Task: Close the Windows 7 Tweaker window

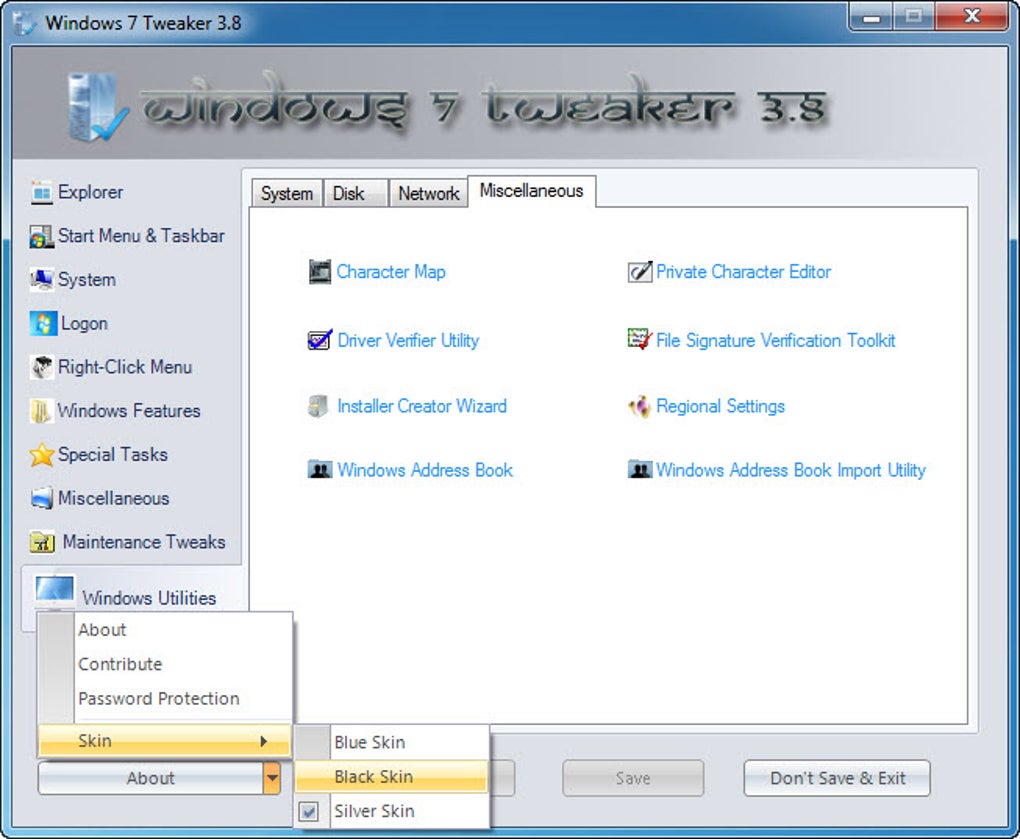Action: point(971,17)
